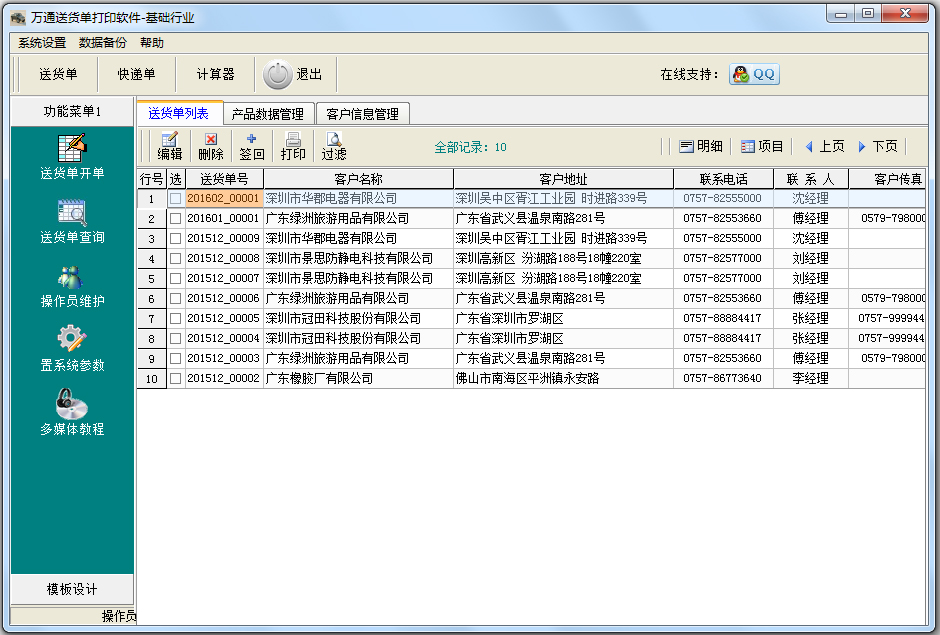Check the checkbox for order 201602_00001

pyautogui.click(x=175, y=198)
